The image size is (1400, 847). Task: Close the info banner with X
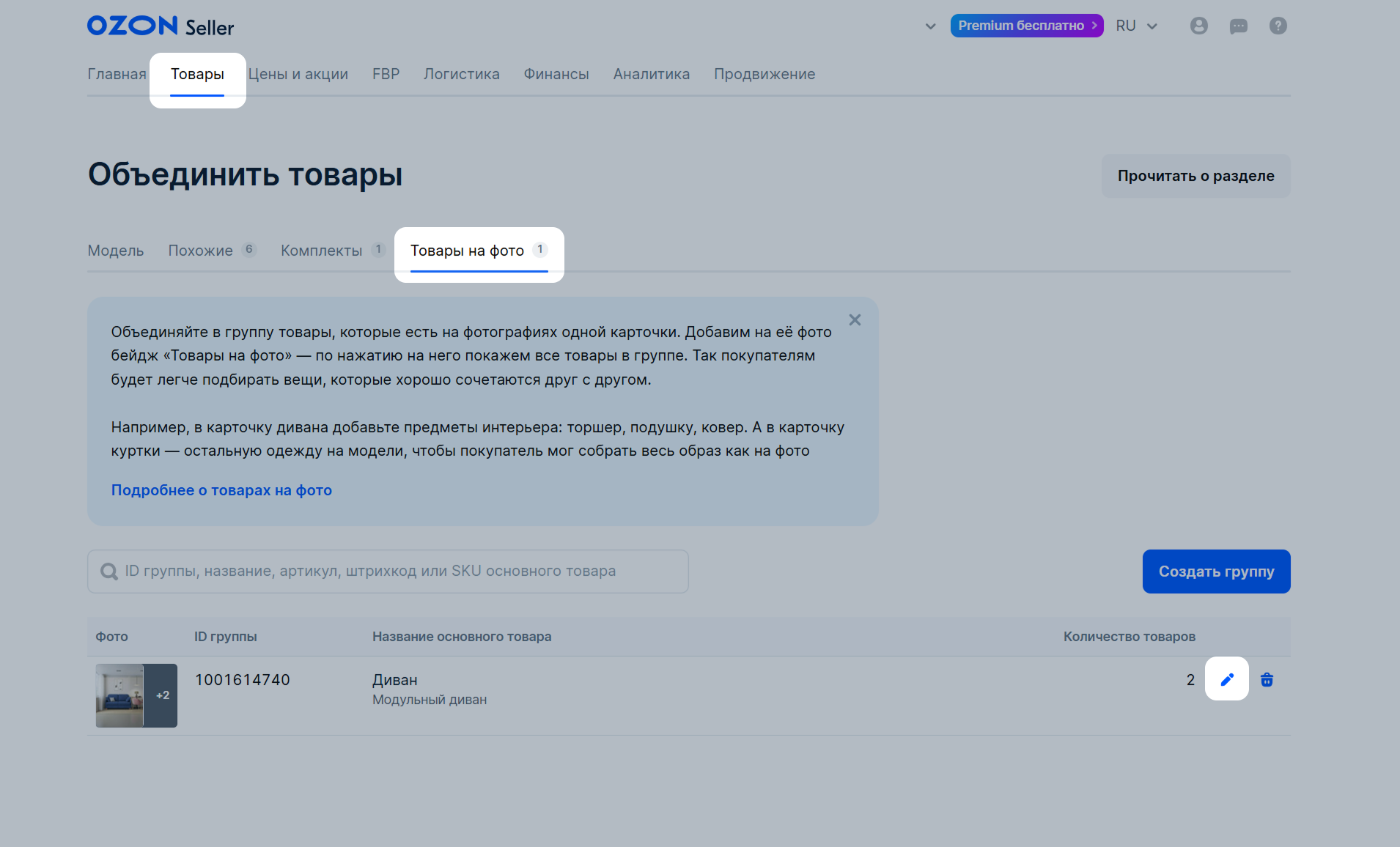pyautogui.click(x=855, y=320)
